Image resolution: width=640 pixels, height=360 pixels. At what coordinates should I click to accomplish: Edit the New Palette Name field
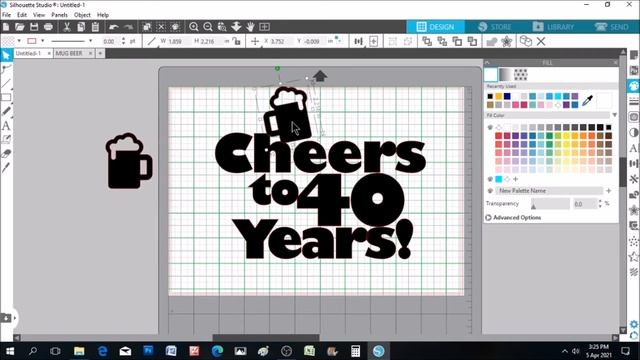tap(549, 191)
